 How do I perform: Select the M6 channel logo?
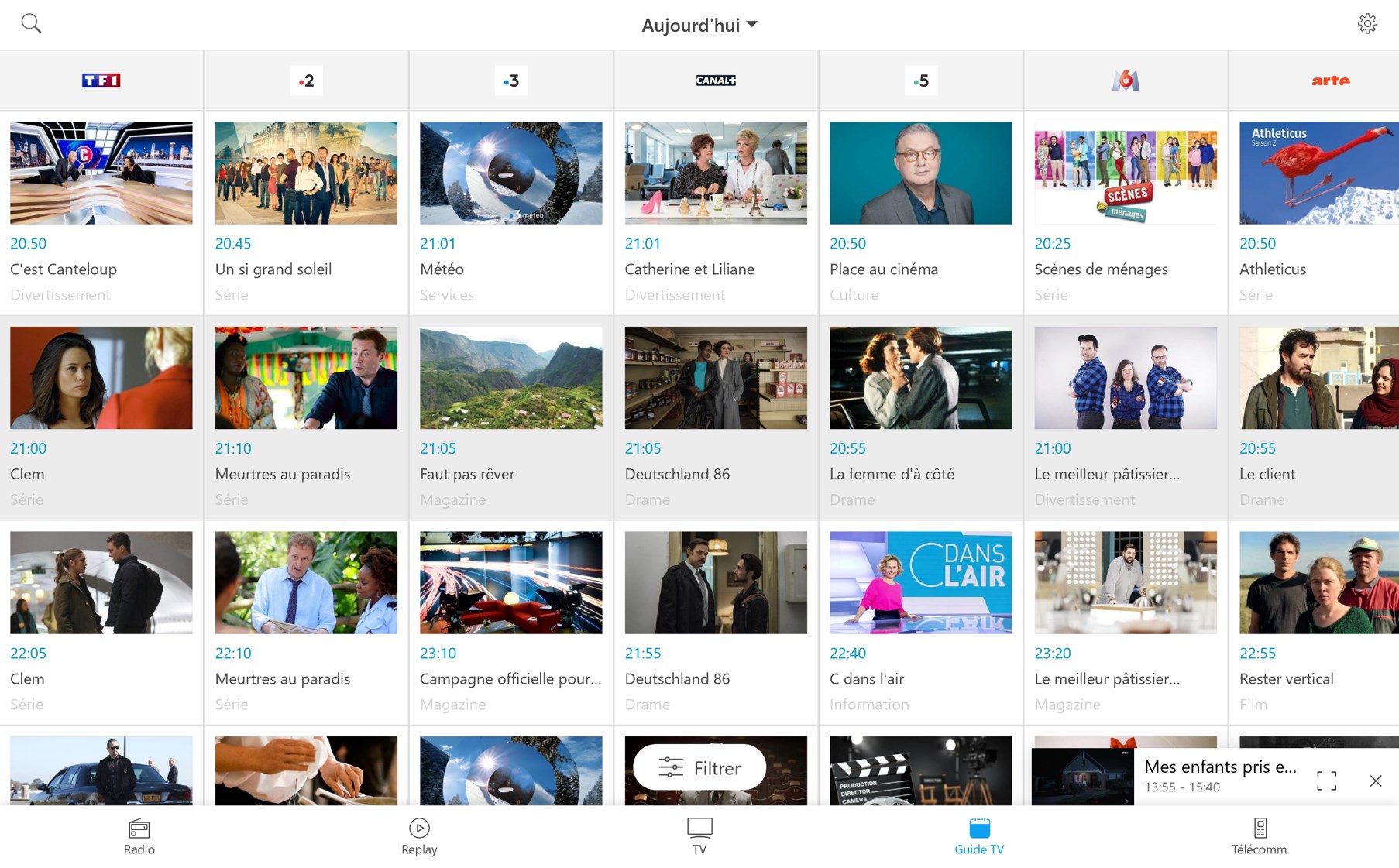1126,81
